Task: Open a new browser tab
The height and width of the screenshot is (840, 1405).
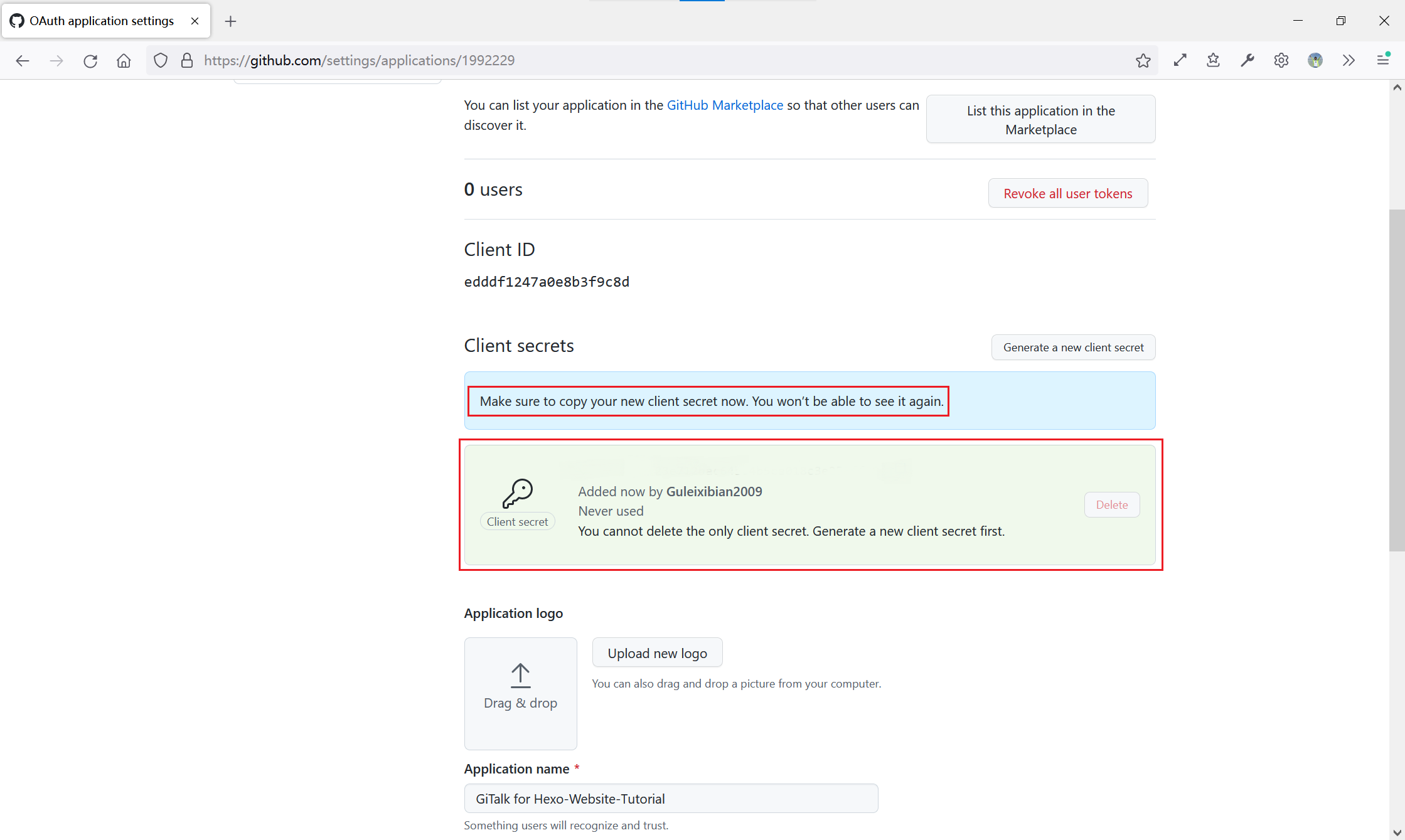Action: coord(230,21)
